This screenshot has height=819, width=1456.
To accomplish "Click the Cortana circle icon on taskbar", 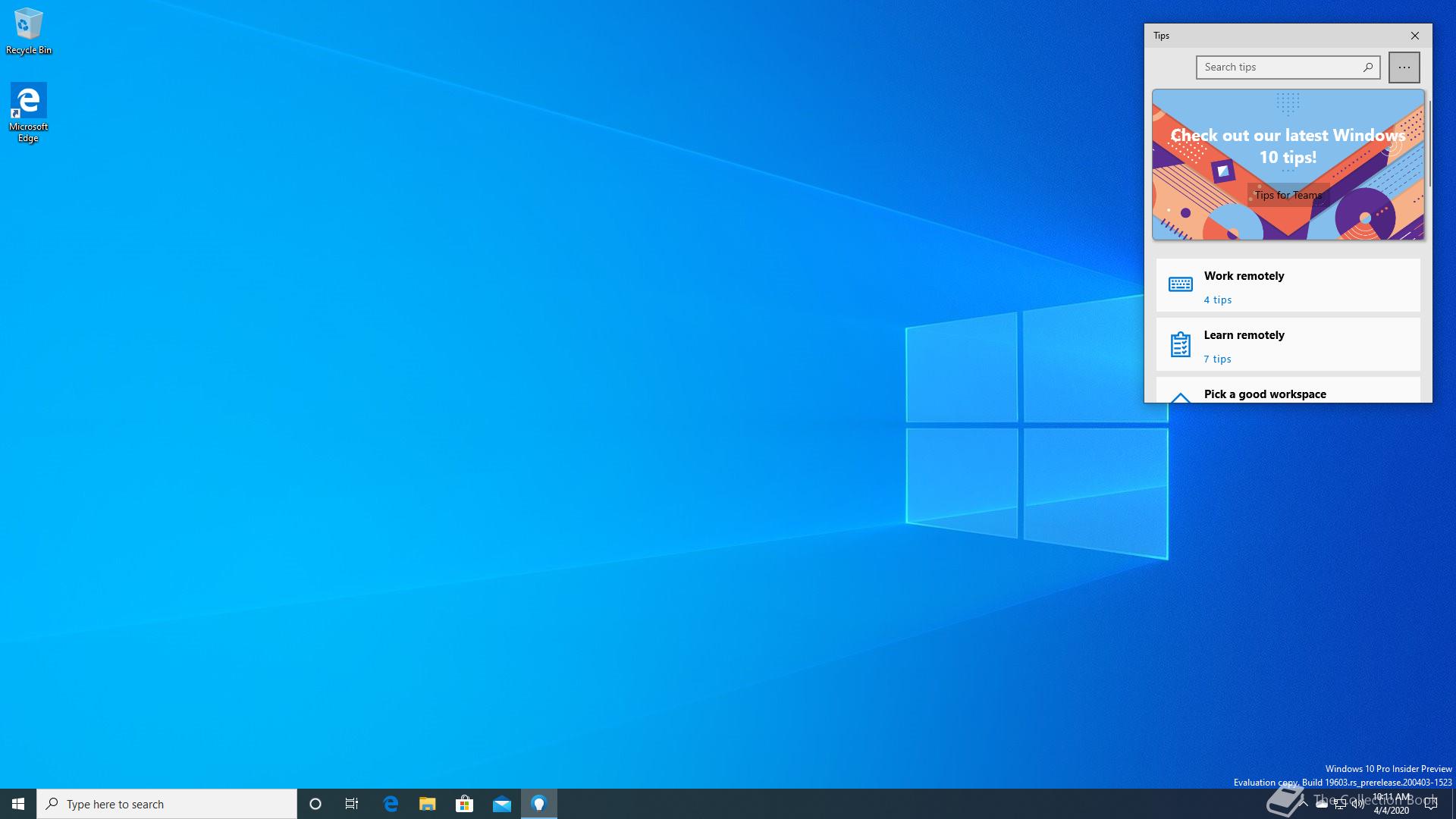I will coord(315,804).
